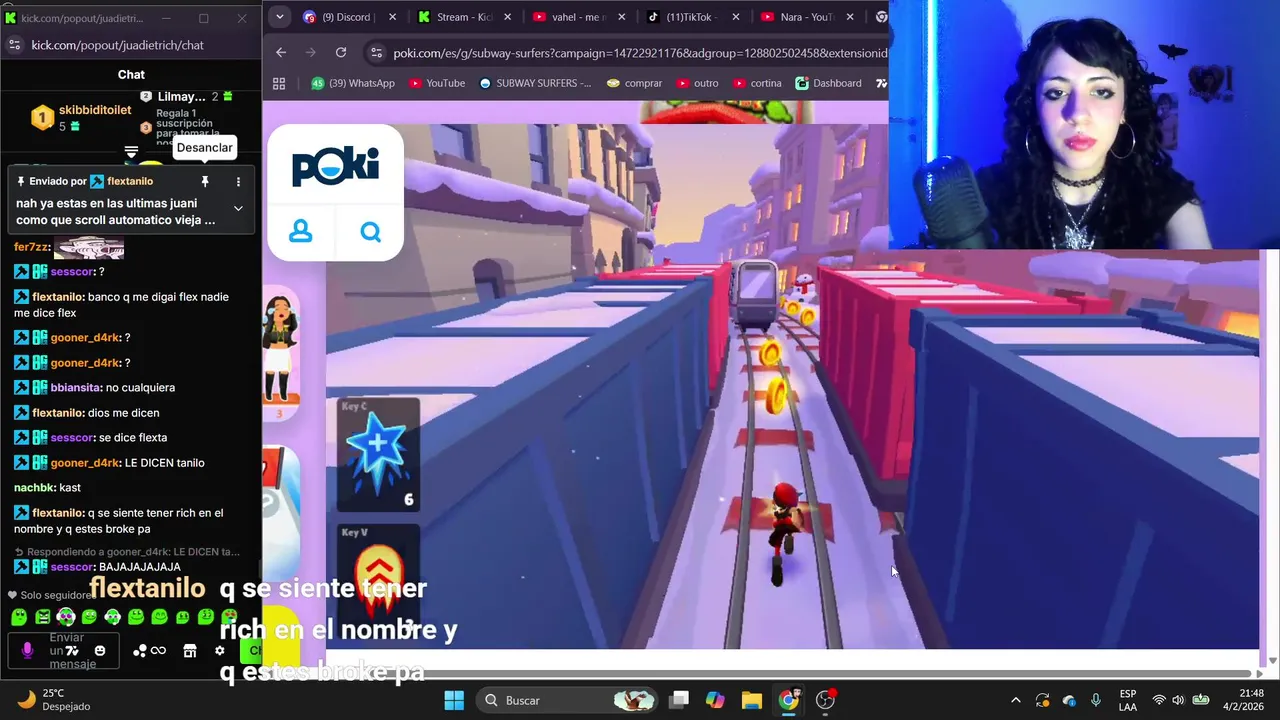Open Chrome apps grid in bookmarks bar
The width and height of the screenshot is (1280, 720).
(279, 83)
